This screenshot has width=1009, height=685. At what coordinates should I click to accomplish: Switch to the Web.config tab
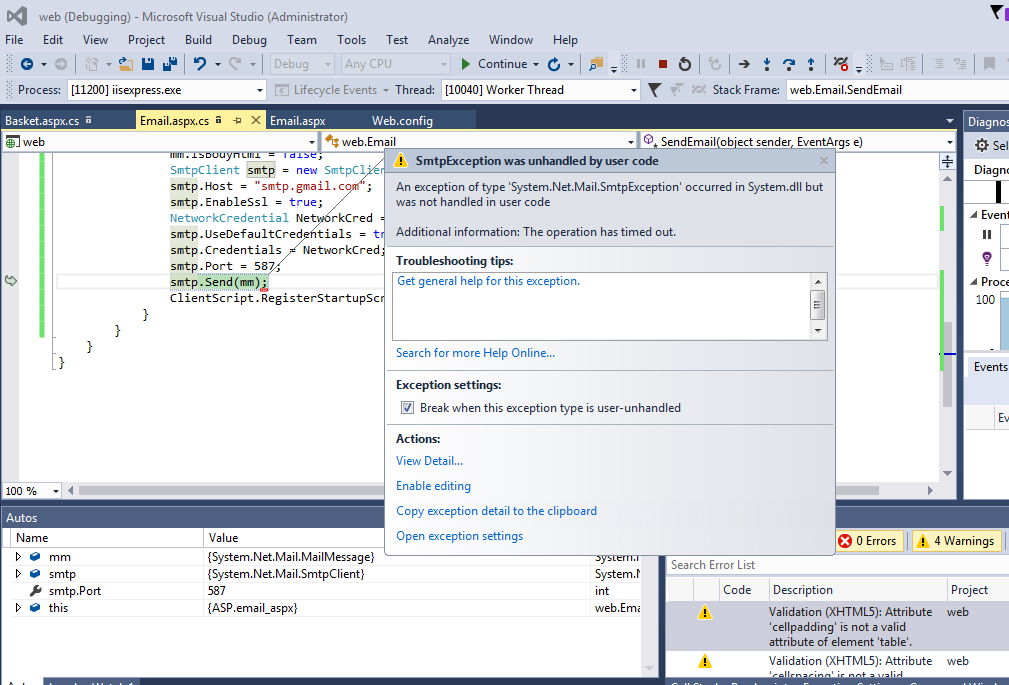coord(402,120)
